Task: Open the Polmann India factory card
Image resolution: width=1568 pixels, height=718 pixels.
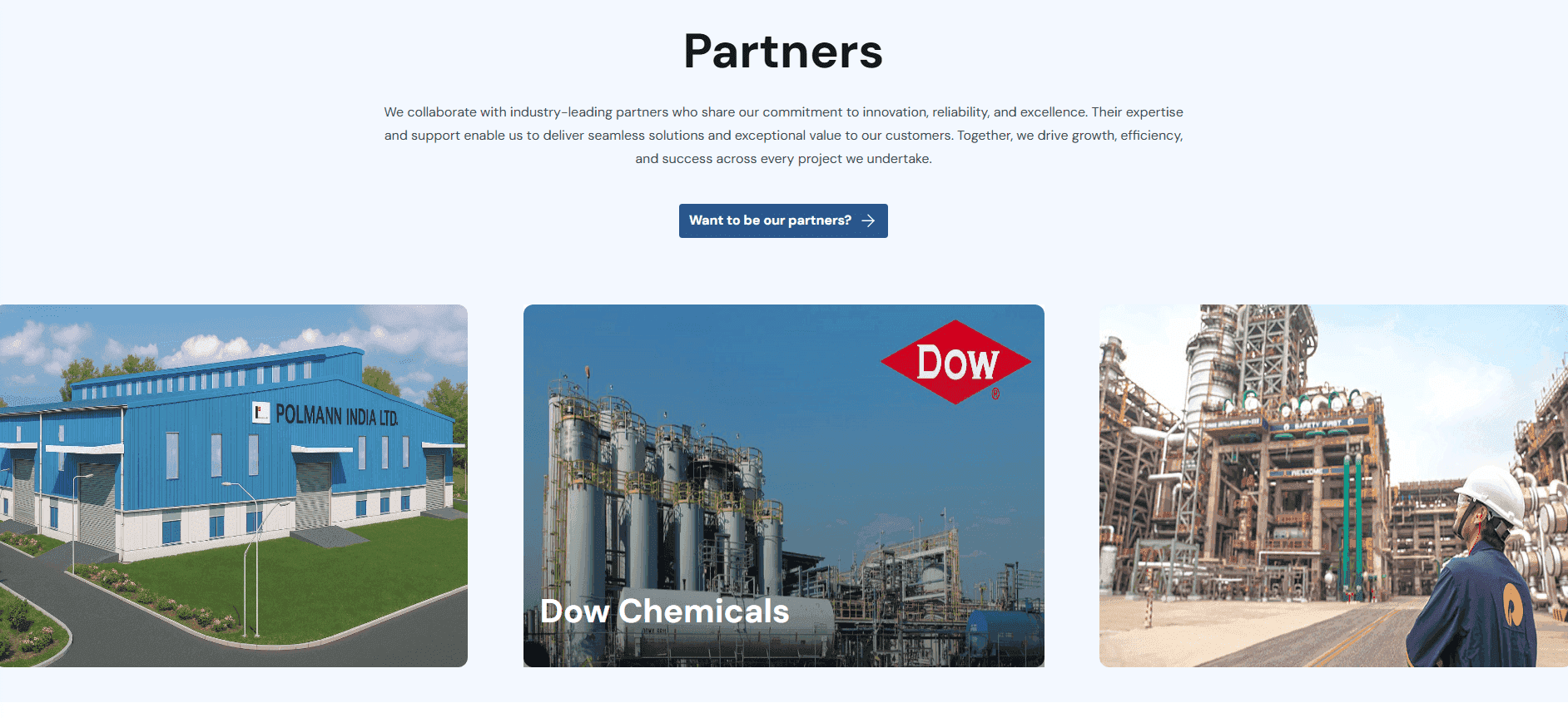Action: [234, 486]
